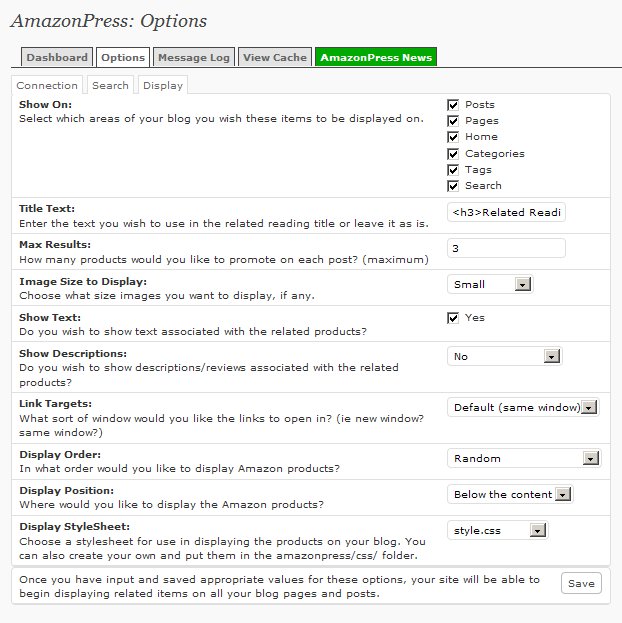Click the 'AmazonPress: Options' heading
Image resolution: width=622 pixels, height=623 pixels.
click(109, 21)
